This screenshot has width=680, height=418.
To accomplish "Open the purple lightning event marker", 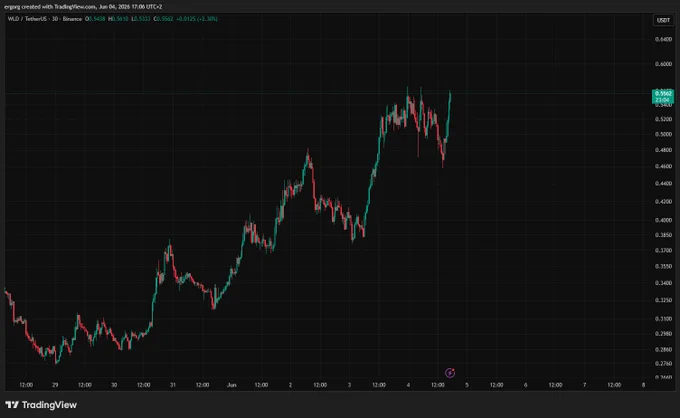I will point(450,372).
